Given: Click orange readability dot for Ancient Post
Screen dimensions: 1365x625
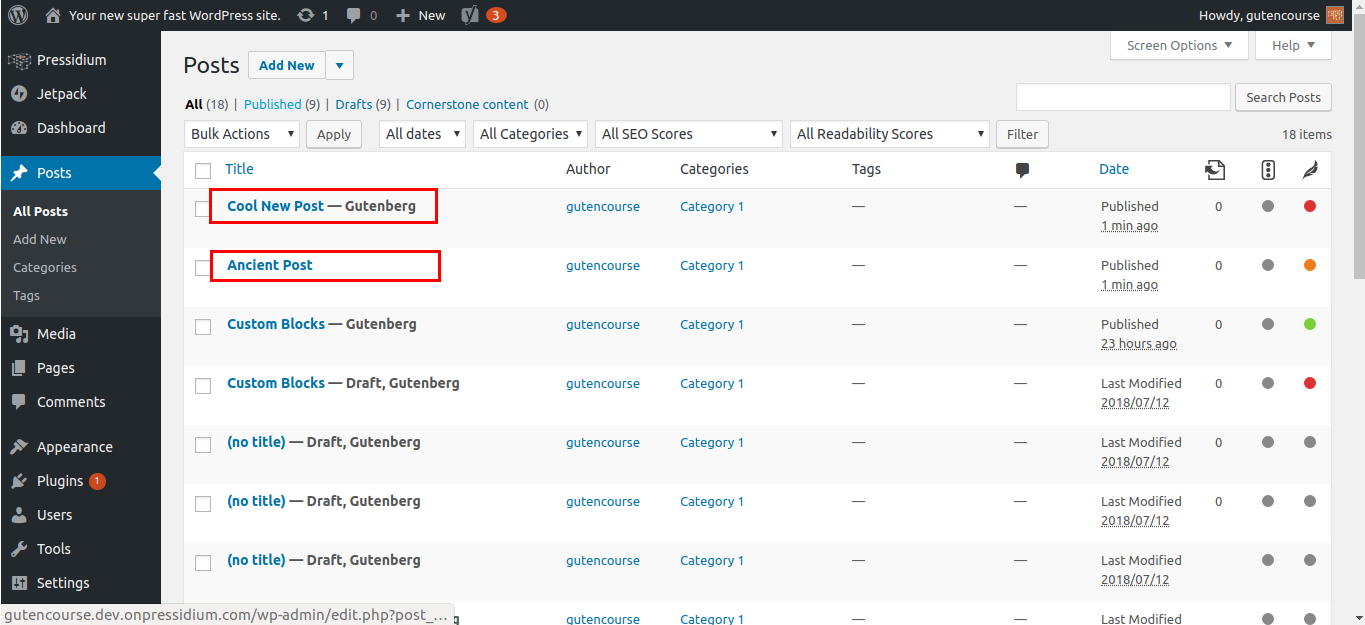Looking at the screenshot, I should click(x=1310, y=265).
